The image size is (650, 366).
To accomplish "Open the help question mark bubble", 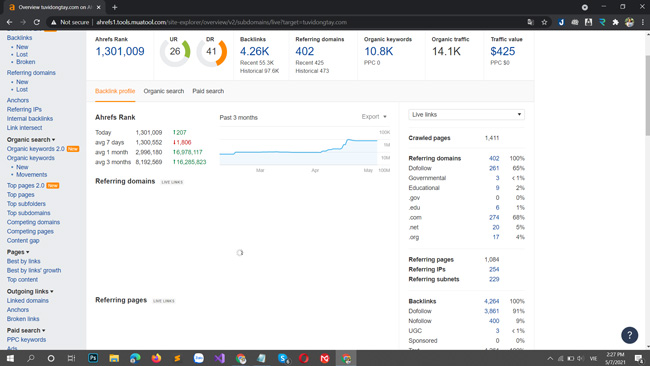I will pos(629,335).
